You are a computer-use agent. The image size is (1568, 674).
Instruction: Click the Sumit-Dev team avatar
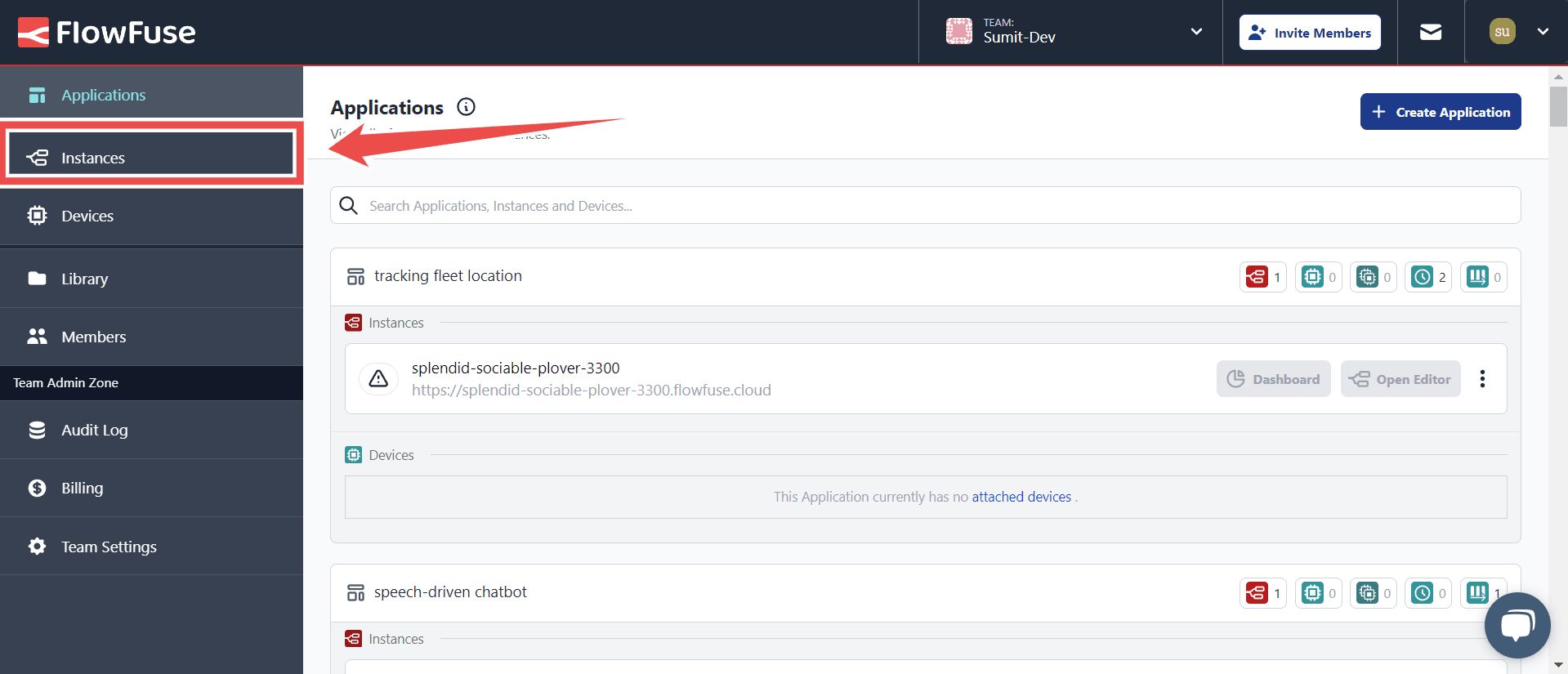point(959,31)
